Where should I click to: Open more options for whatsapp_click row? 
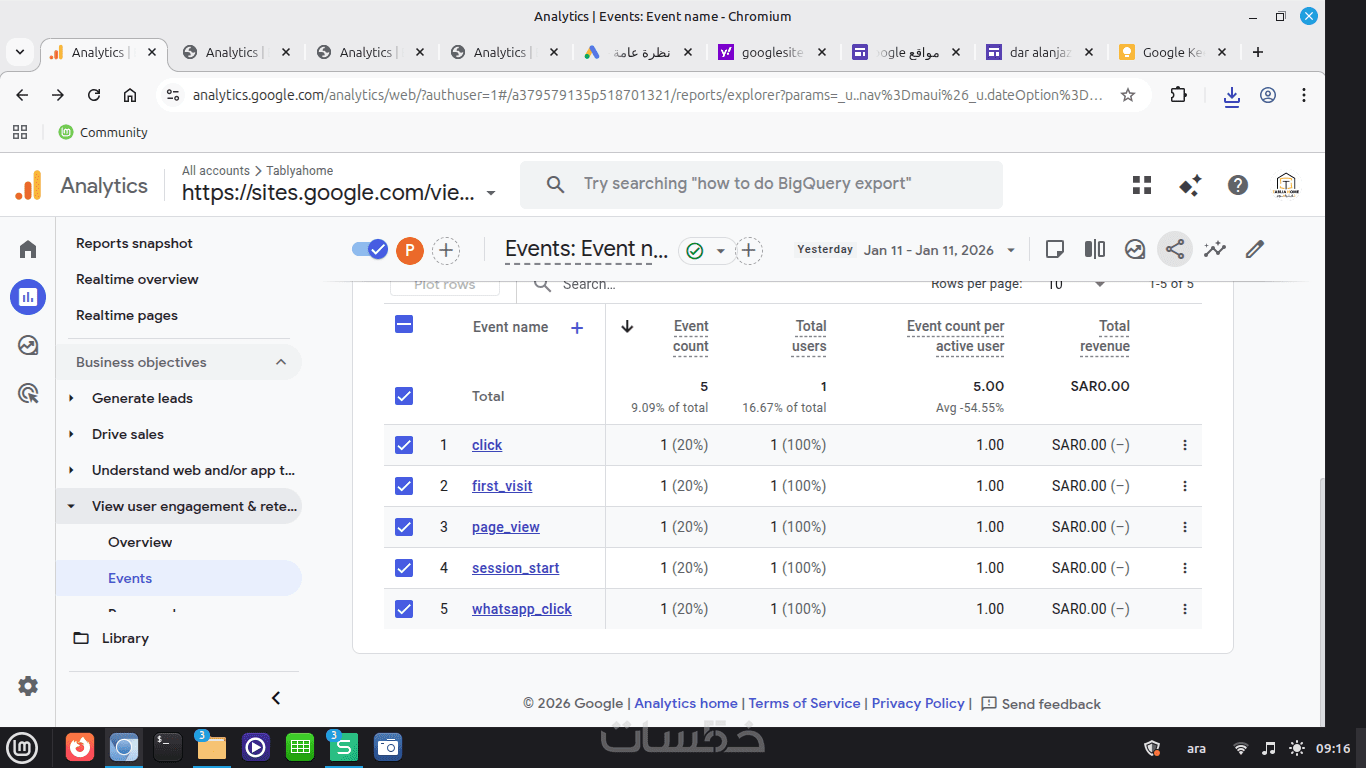coord(1185,609)
